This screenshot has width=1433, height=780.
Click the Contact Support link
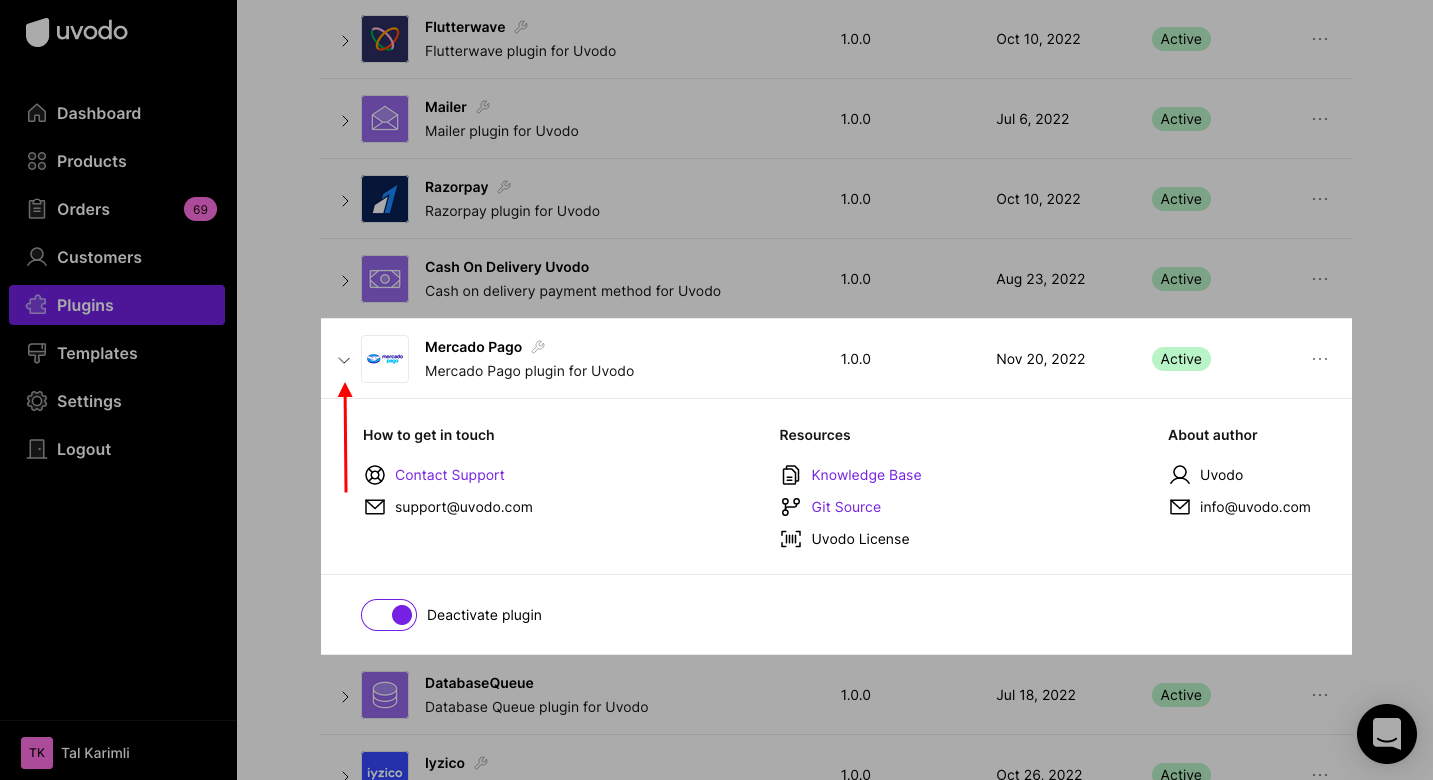(450, 475)
